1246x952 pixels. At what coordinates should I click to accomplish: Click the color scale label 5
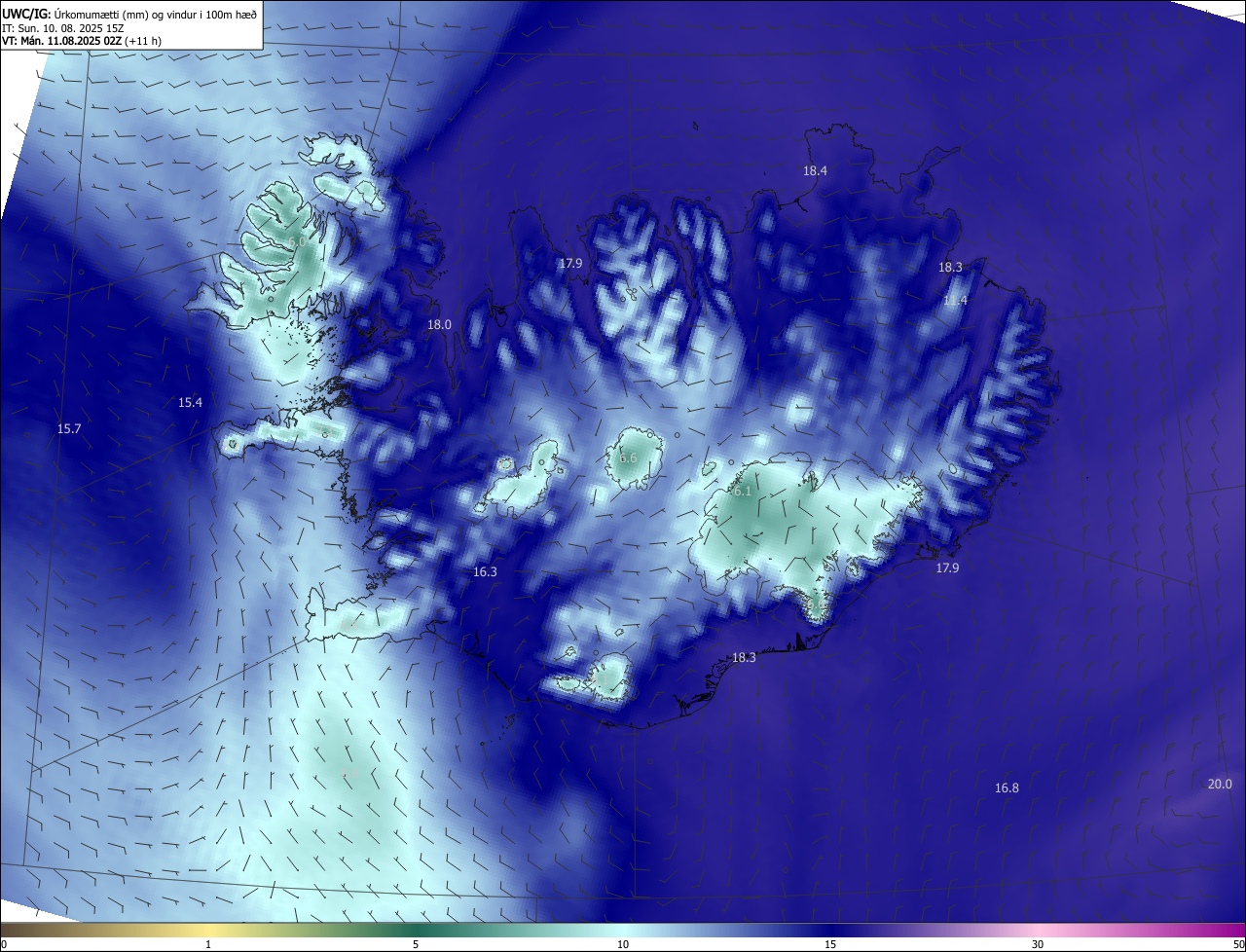point(416,944)
